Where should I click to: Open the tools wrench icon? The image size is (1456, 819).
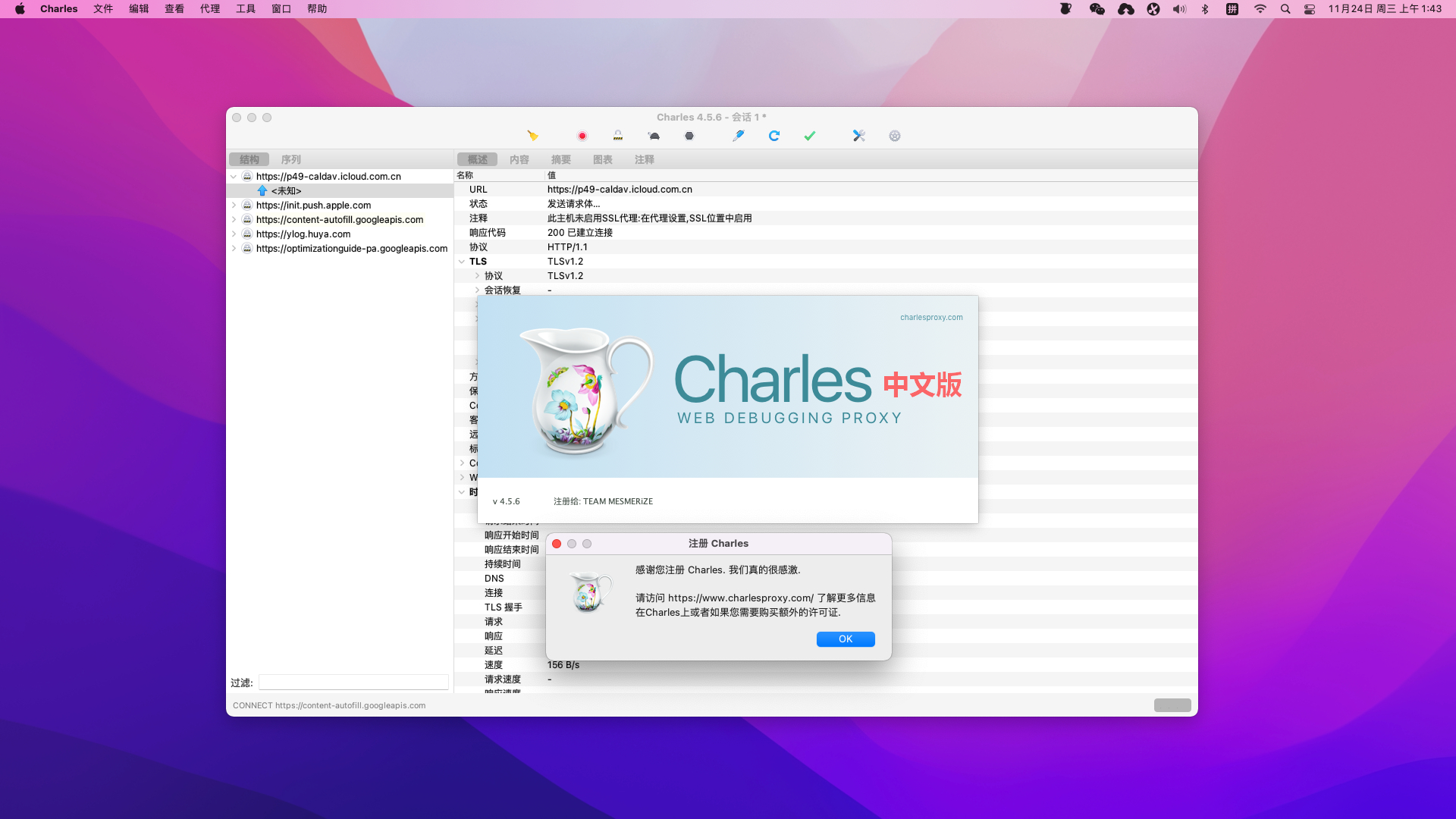858,136
